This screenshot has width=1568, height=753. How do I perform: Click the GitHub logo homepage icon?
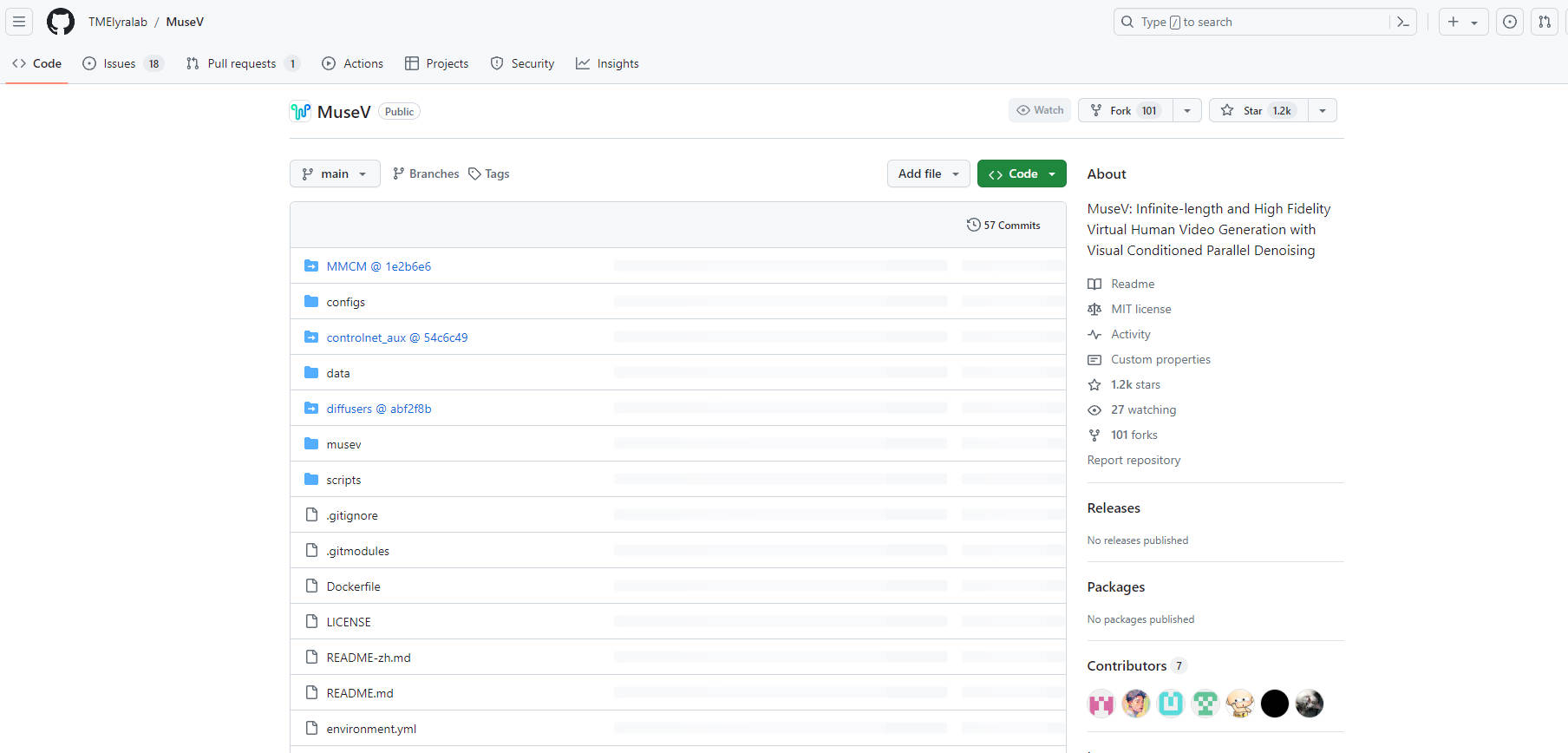pyautogui.click(x=61, y=22)
